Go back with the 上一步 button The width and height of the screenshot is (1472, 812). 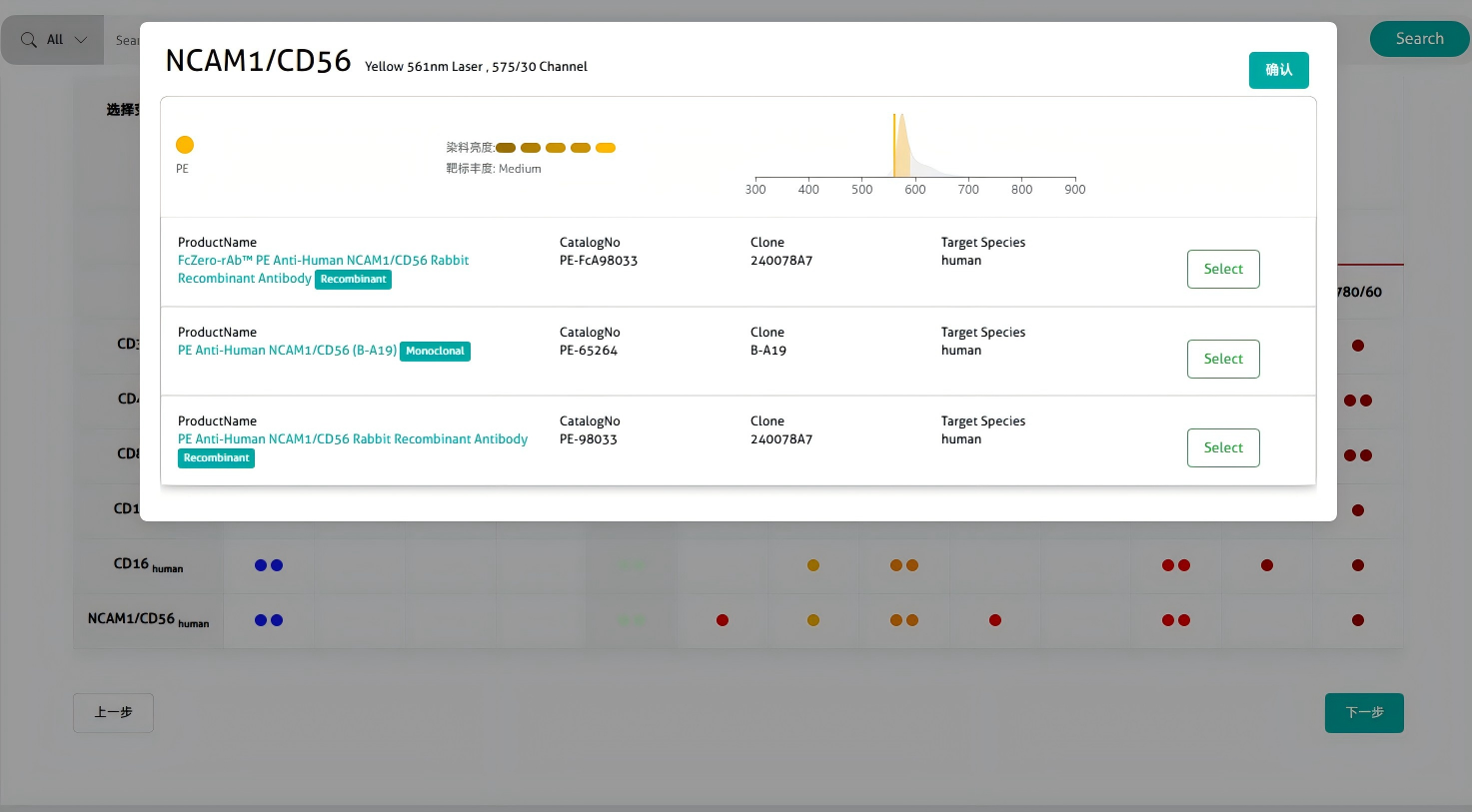pyautogui.click(x=113, y=712)
